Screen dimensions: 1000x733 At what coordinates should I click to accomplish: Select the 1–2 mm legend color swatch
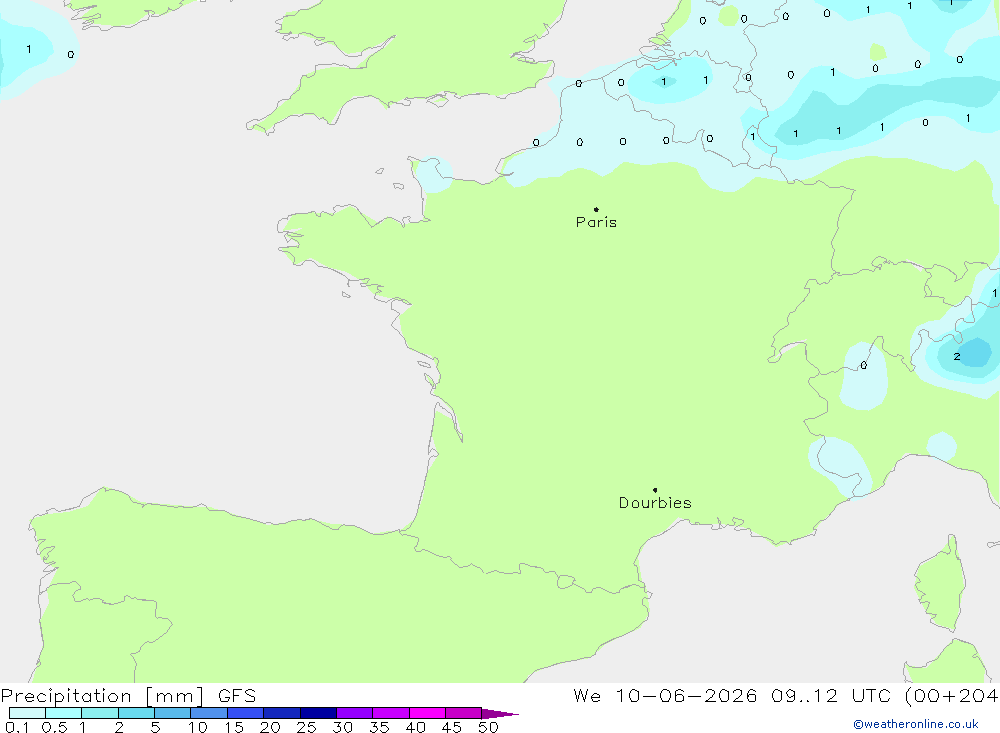tap(100, 713)
